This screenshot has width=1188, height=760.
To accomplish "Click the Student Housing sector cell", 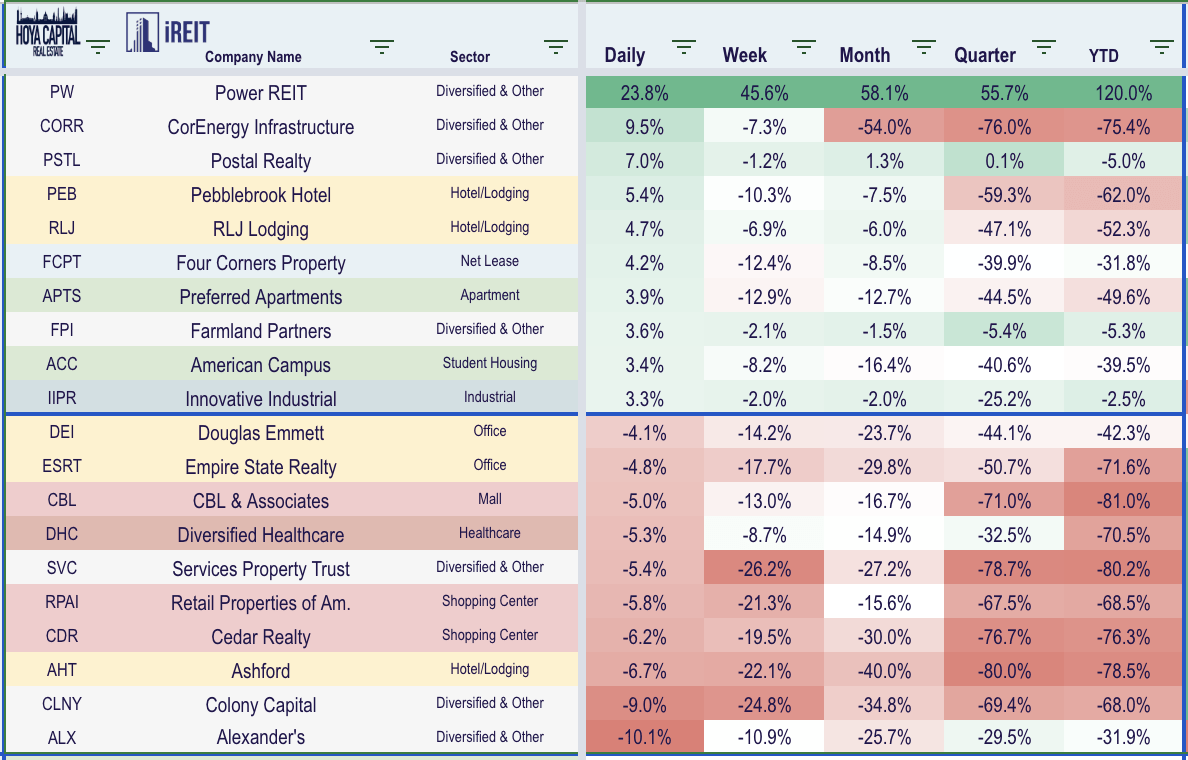I will [490, 363].
